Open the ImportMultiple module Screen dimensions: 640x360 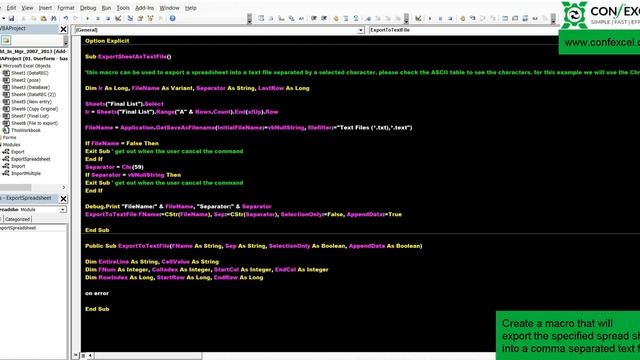point(26,173)
